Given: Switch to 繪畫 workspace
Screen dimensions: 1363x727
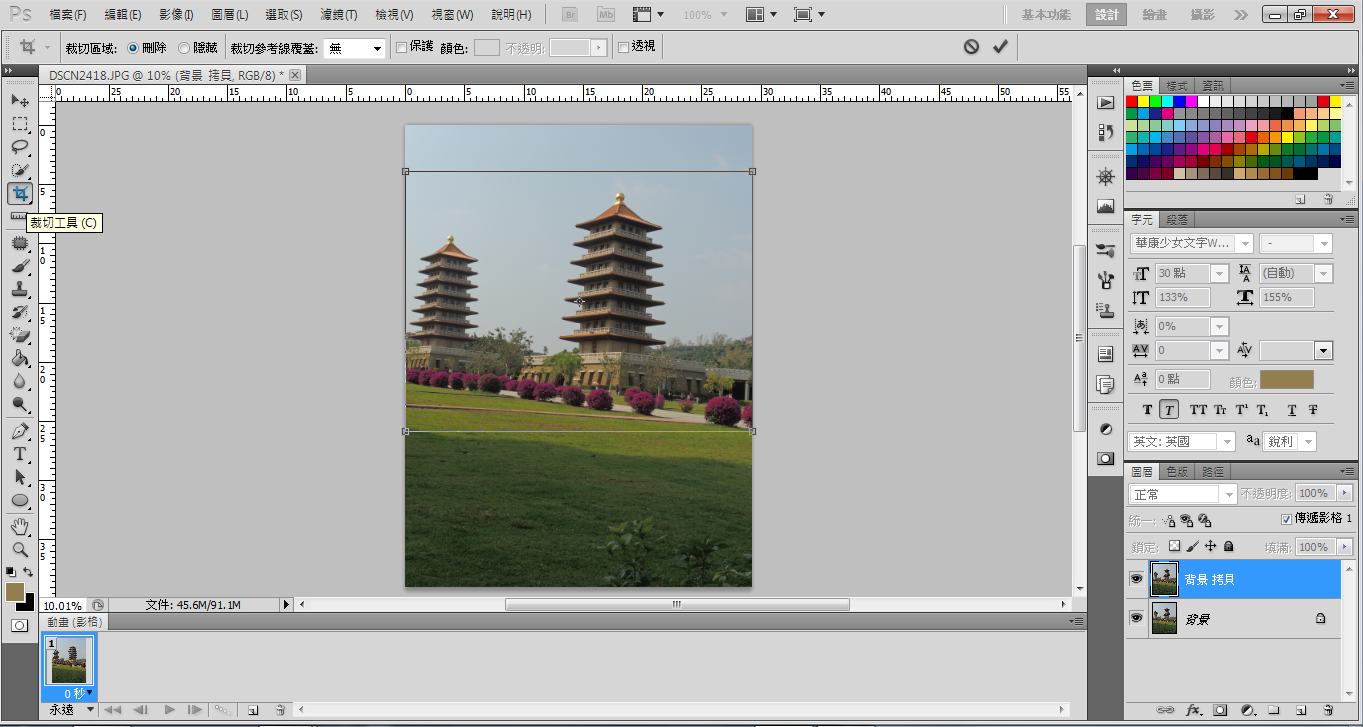Looking at the screenshot, I should point(1154,15).
